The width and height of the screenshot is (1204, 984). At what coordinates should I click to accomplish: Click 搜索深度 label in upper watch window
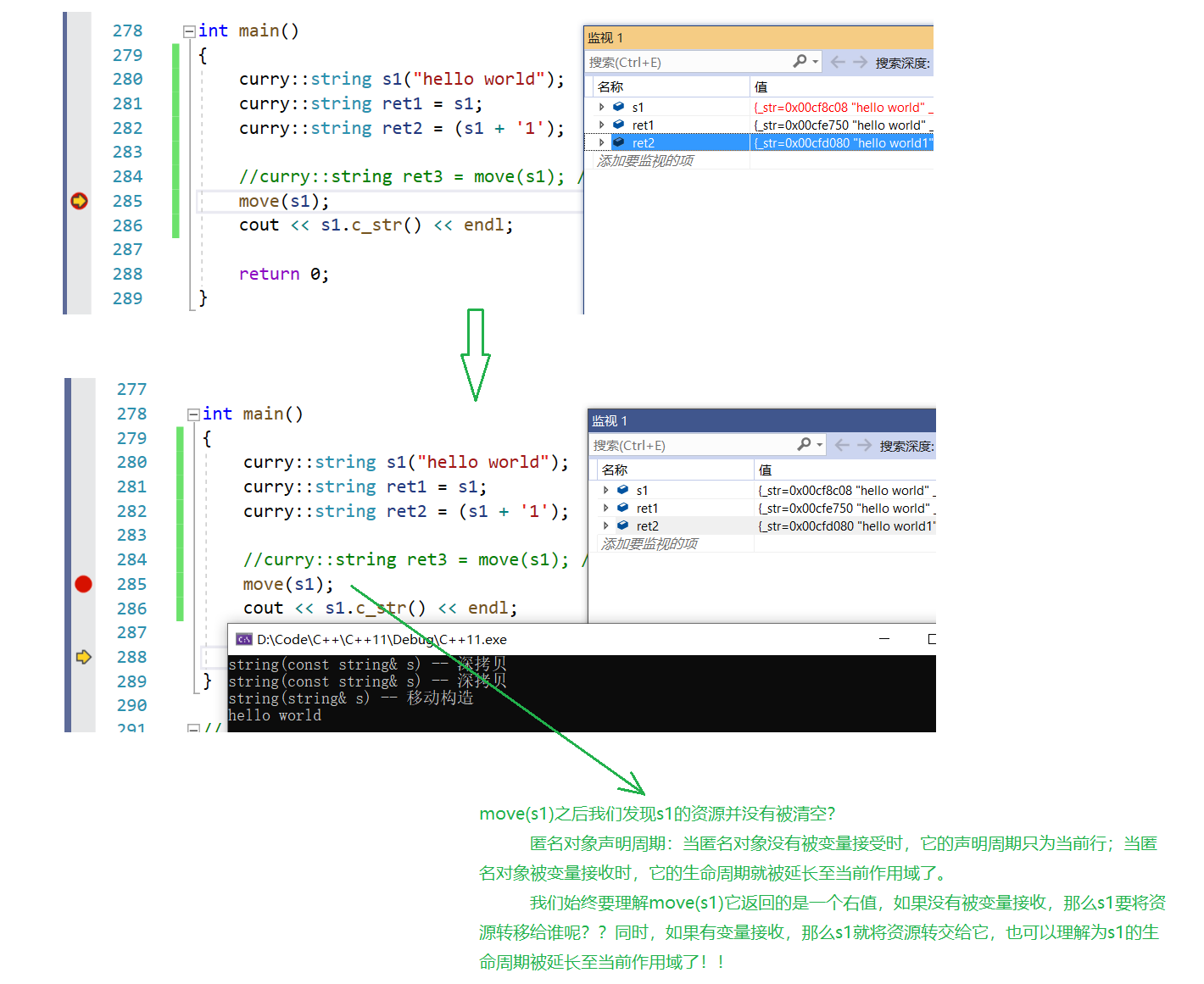tap(903, 63)
